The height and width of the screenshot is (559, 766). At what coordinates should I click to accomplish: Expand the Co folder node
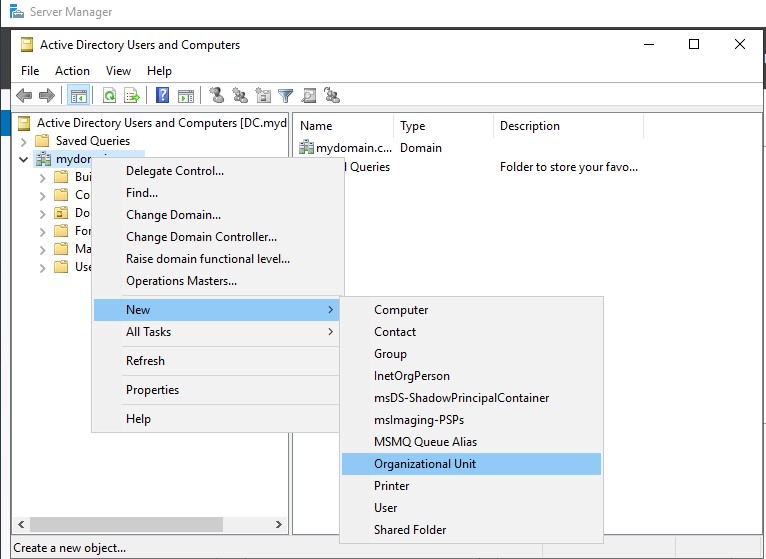(x=43, y=196)
